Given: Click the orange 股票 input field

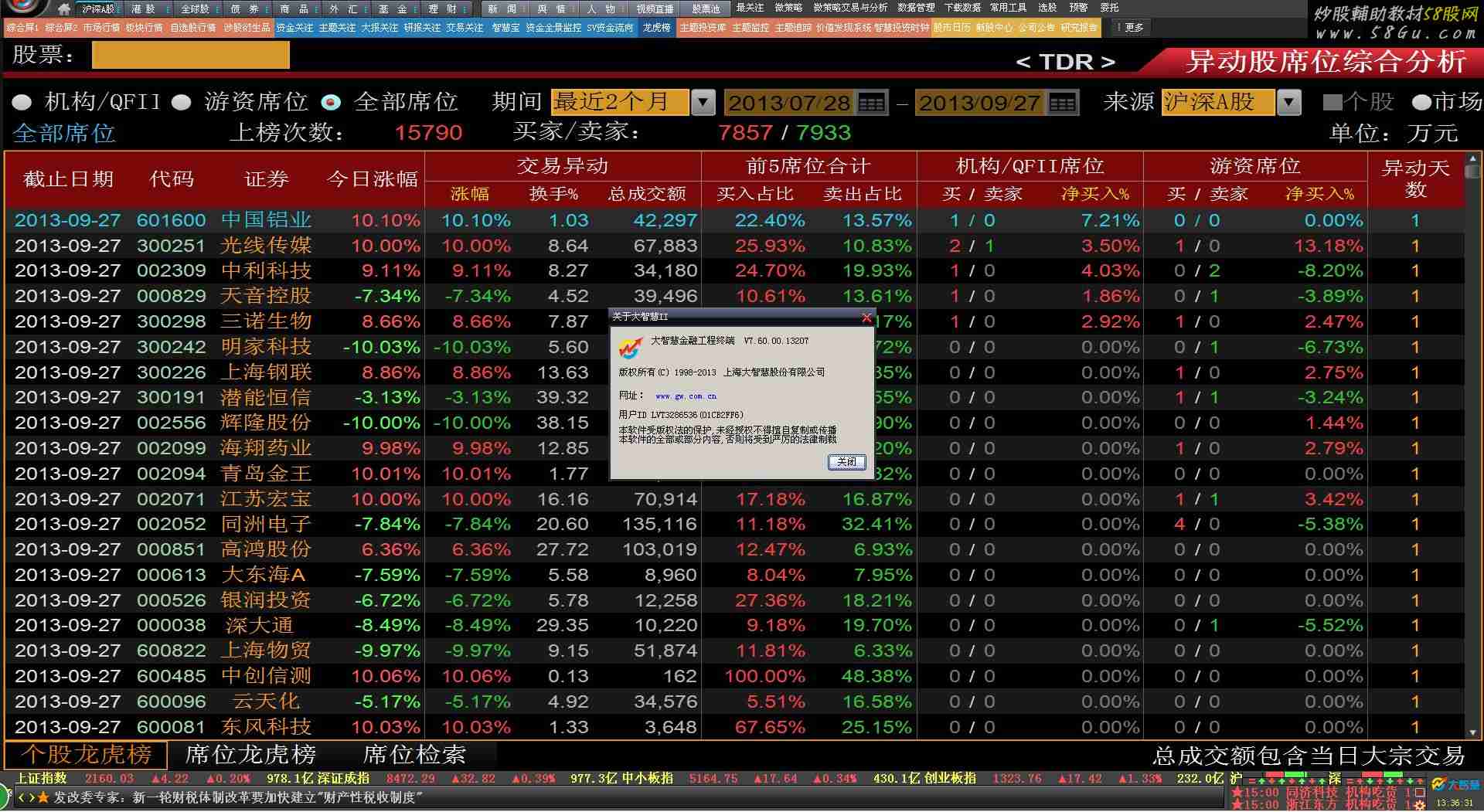Looking at the screenshot, I should (190, 55).
